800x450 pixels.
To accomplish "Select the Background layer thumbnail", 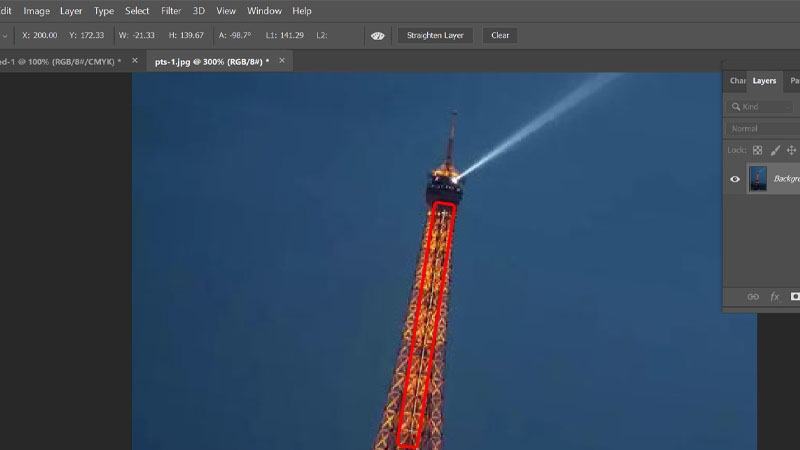I will 758,179.
